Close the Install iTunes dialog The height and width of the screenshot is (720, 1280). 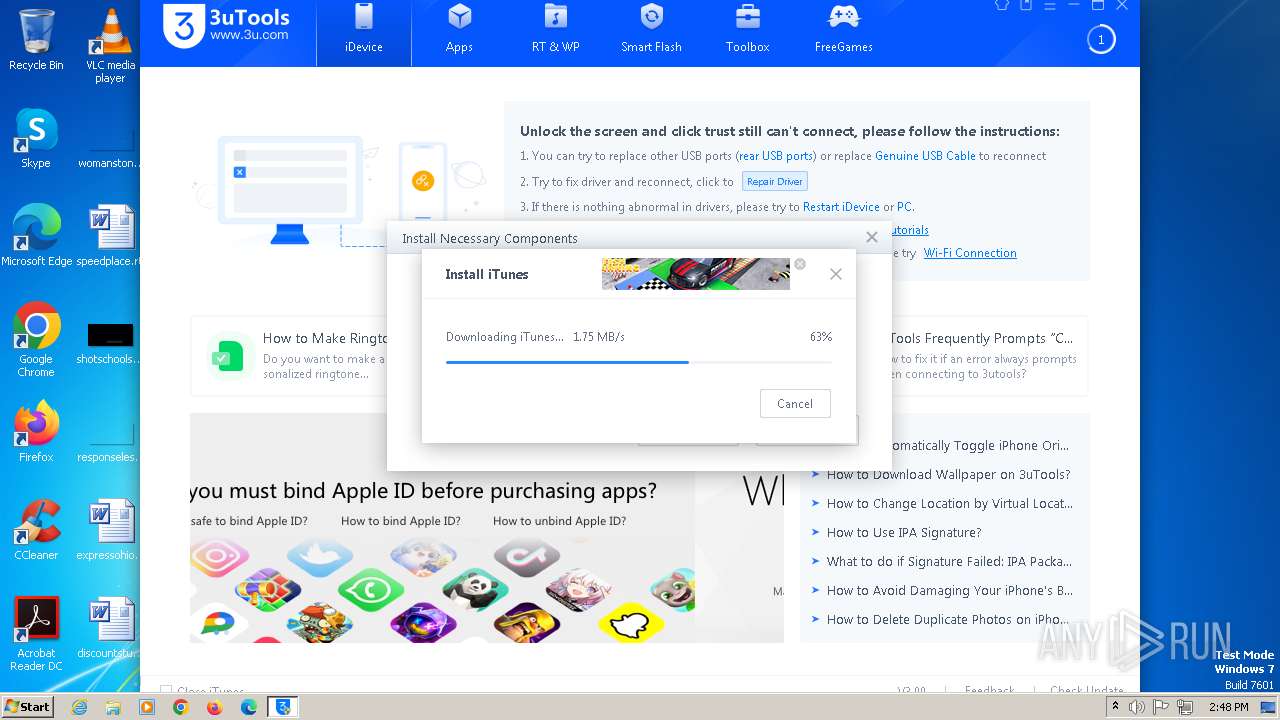(x=836, y=274)
